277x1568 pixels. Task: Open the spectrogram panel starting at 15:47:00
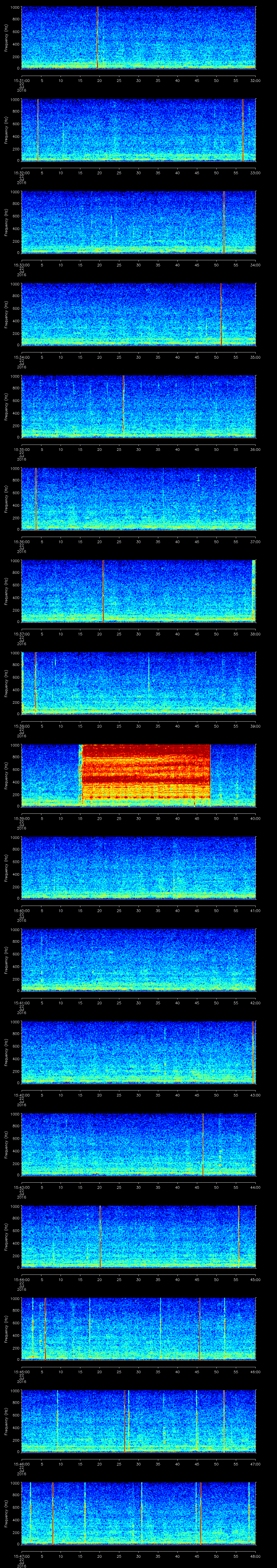click(138, 1513)
